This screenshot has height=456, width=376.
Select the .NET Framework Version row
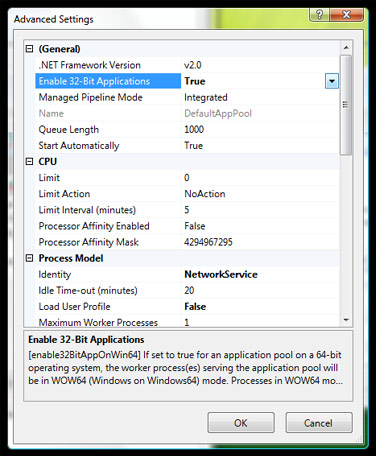pyautogui.click(x=187, y=65)
